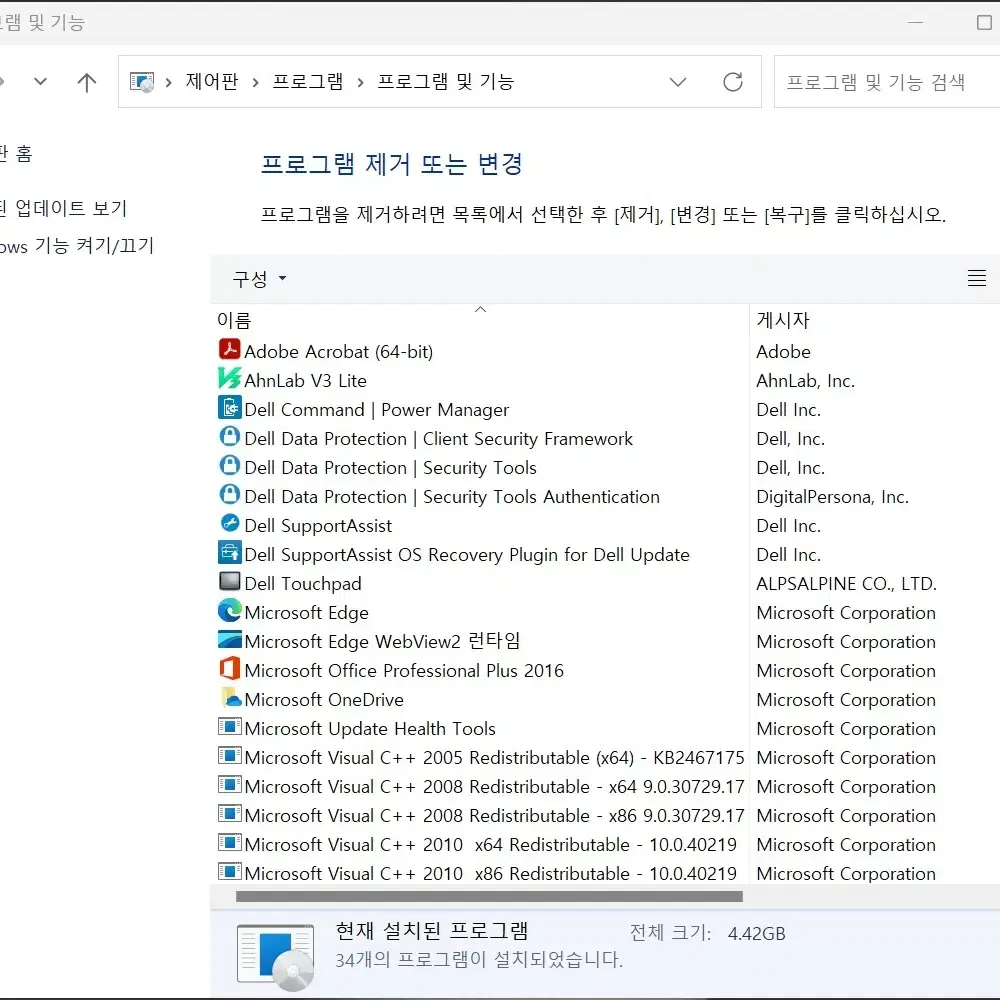Select Dell SupportAssist row text
Image resolution: width=1000 pixels, height=1000 pixels.
(x=318, y=526)
